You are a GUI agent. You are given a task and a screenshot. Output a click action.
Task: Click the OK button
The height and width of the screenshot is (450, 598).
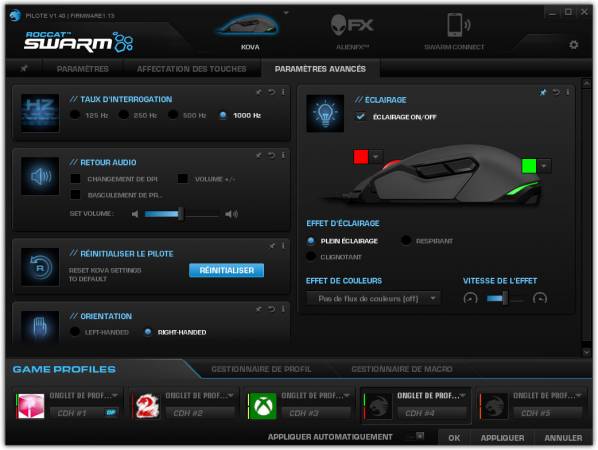454,438
